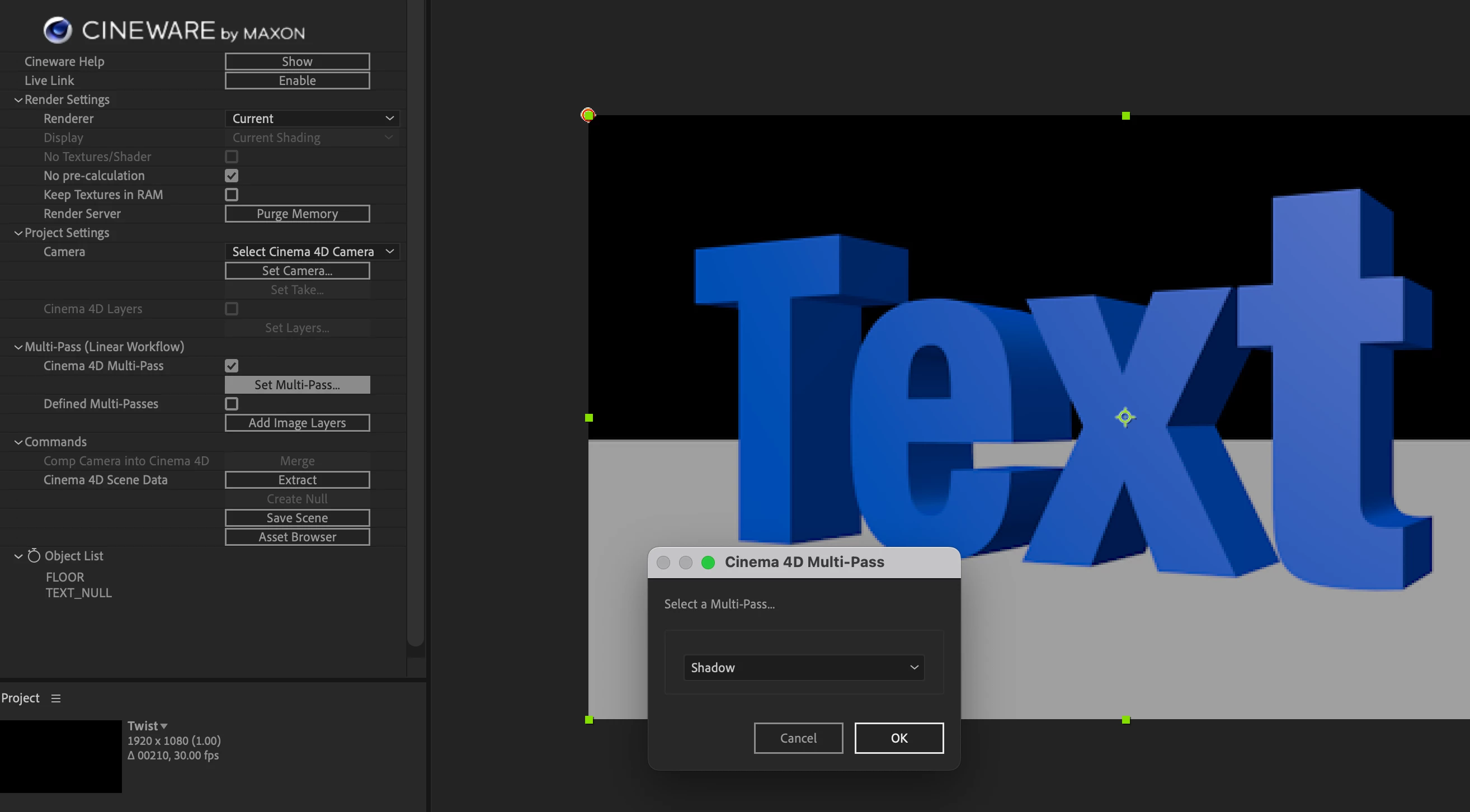Click the Add Image Layers button
Screen dimensions: 1470x812
[296, 423]
